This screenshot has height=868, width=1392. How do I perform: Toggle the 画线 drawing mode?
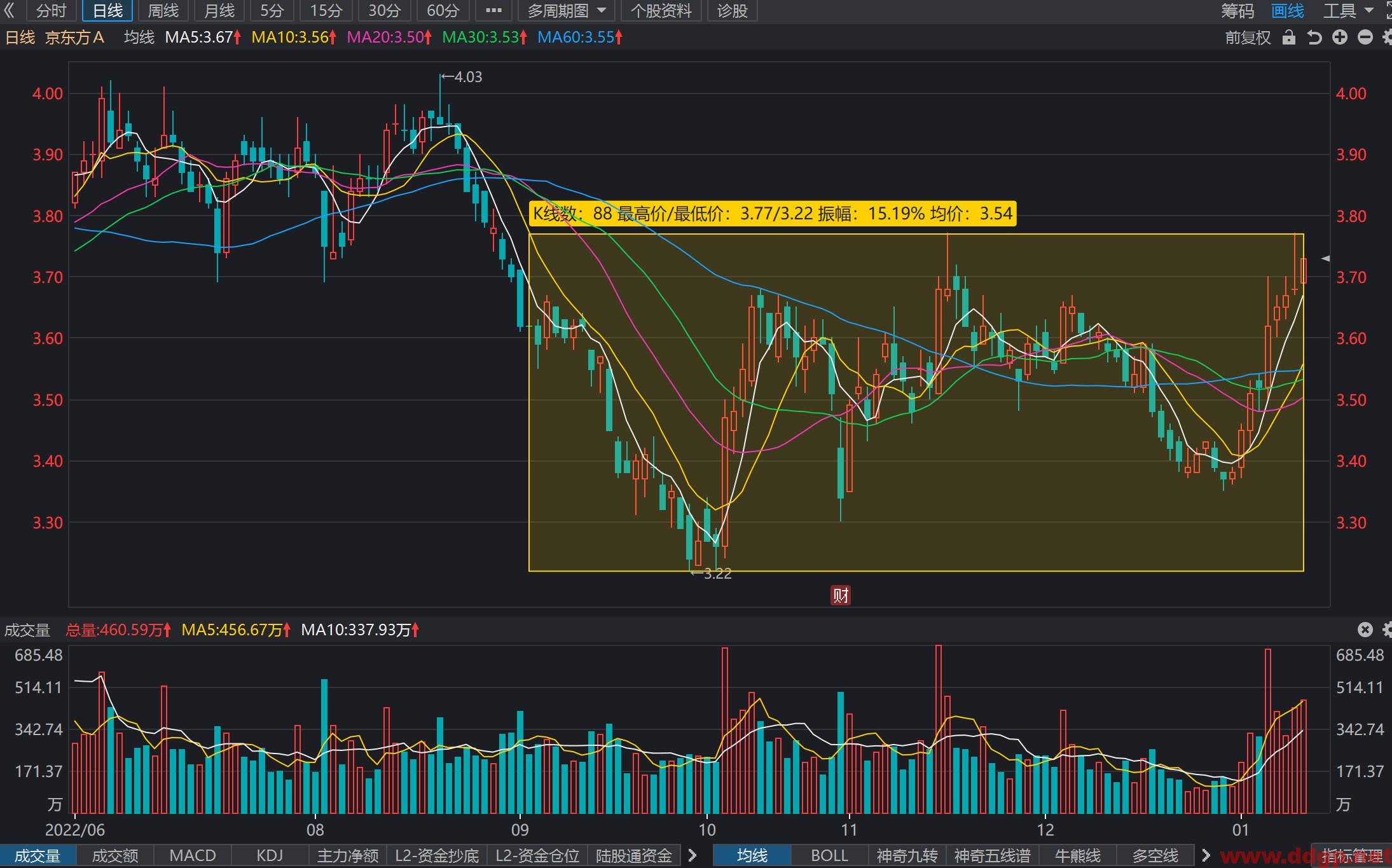1287,11
